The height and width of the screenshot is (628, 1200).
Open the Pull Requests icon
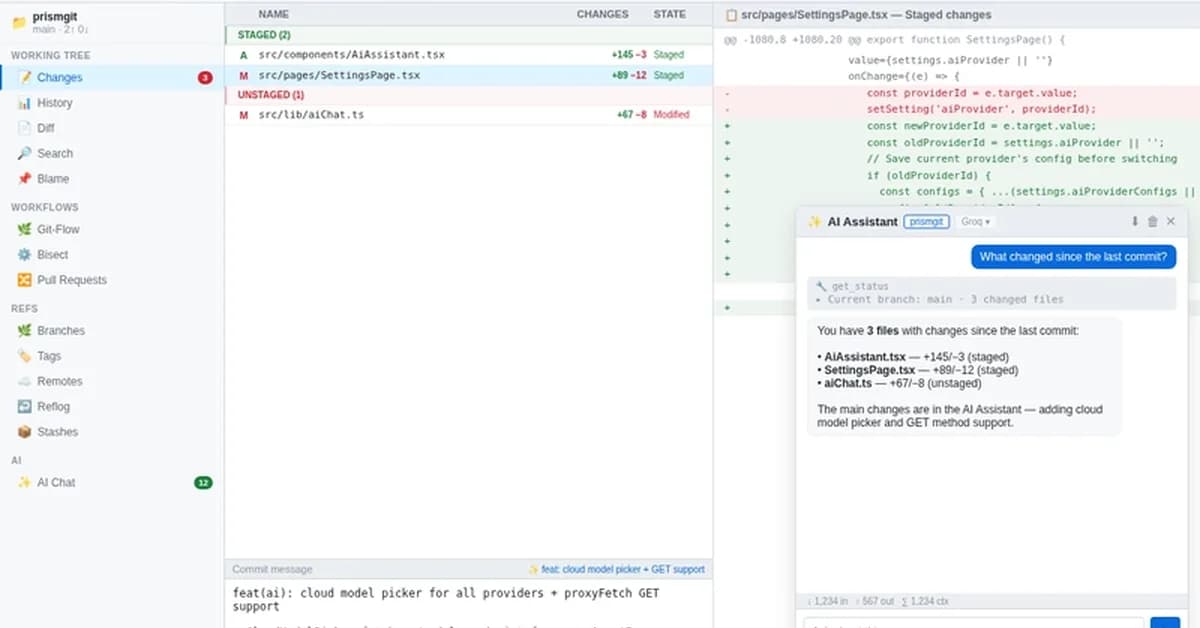[x=25, y=280]
